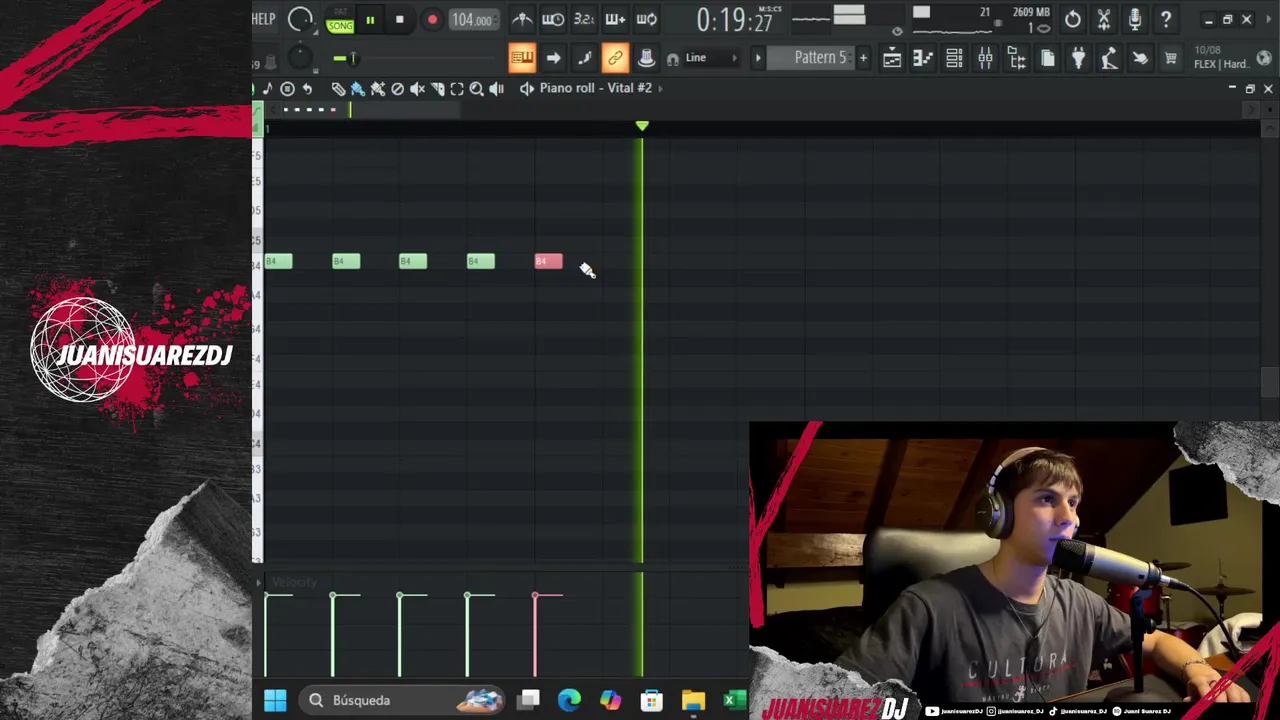Select the Playback scrub speaker tool
The width and height of the screenshot is (1280, 720).
(x=497, y=88)
